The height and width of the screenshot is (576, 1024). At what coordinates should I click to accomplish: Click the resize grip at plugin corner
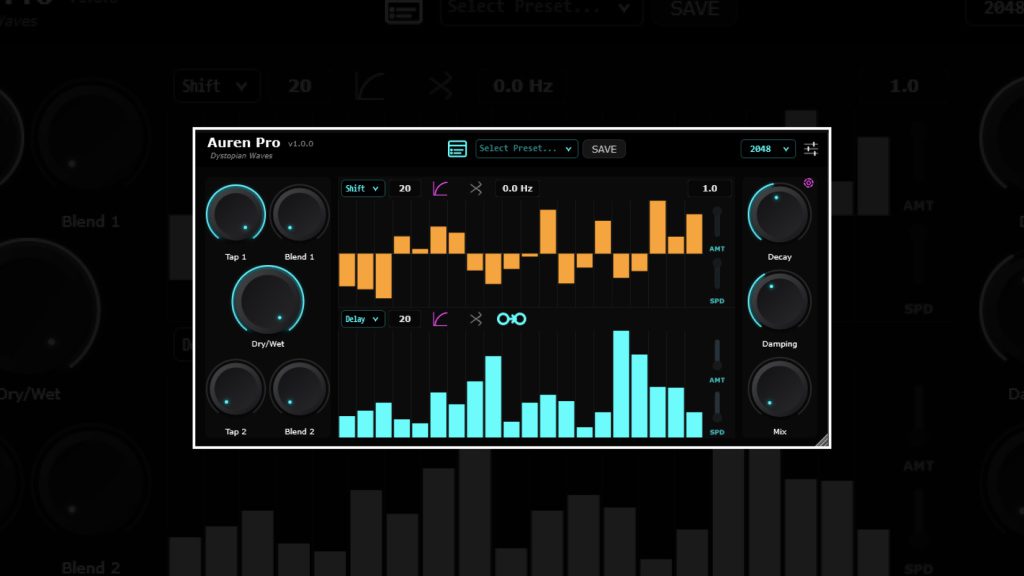click(x=823, y=440)
